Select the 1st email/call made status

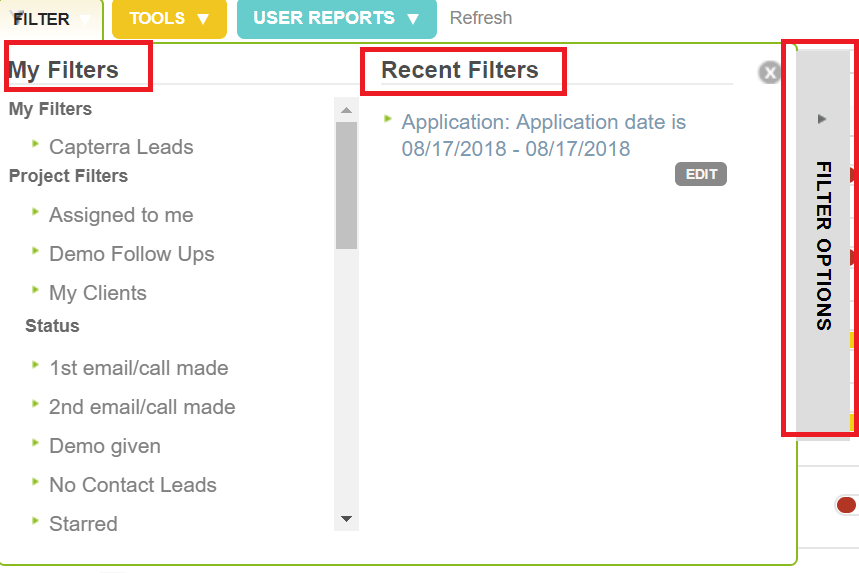click(138, 368)
